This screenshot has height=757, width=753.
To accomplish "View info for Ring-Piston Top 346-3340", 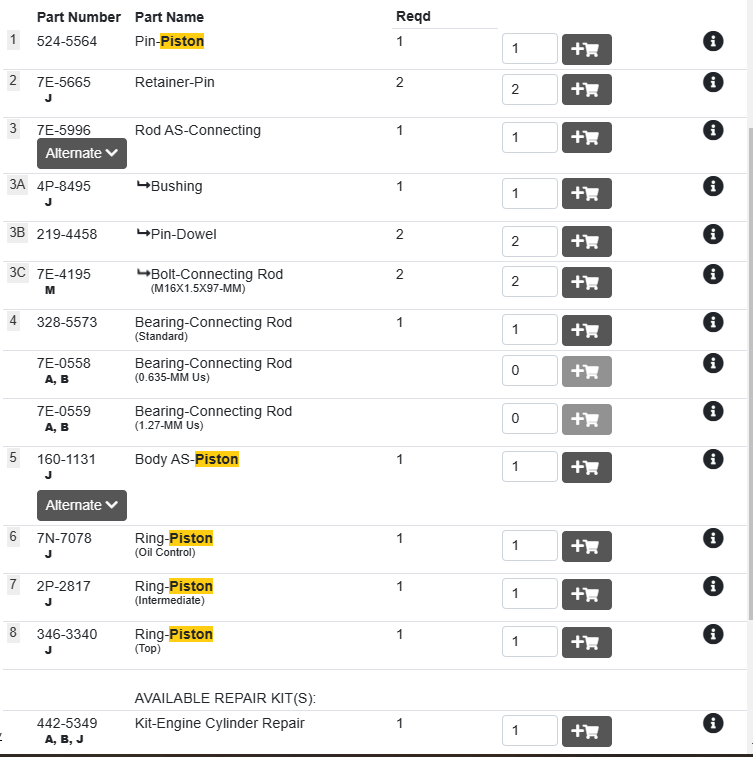I will [x=713, y=634].
